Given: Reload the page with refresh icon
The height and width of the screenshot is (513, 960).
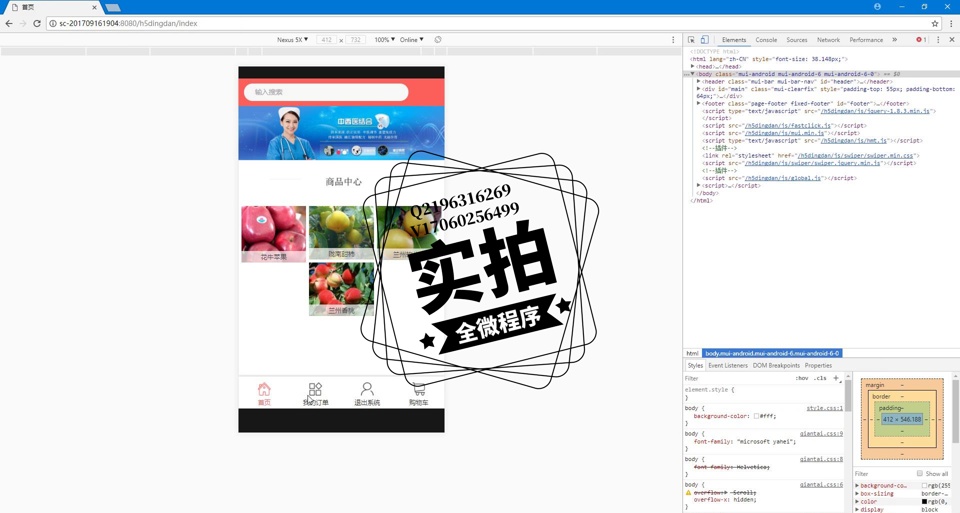Looking at the screenshot, I should point(37,23).
